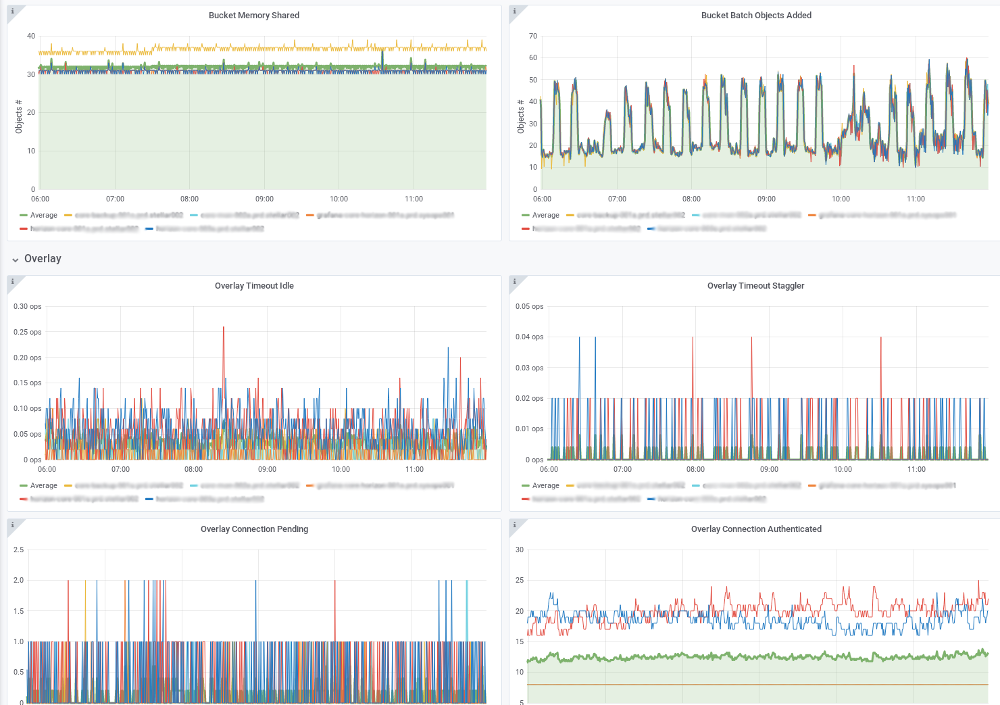Click blue swatch in Bucket Batch Objects Added legend

[x=651, y=228]
